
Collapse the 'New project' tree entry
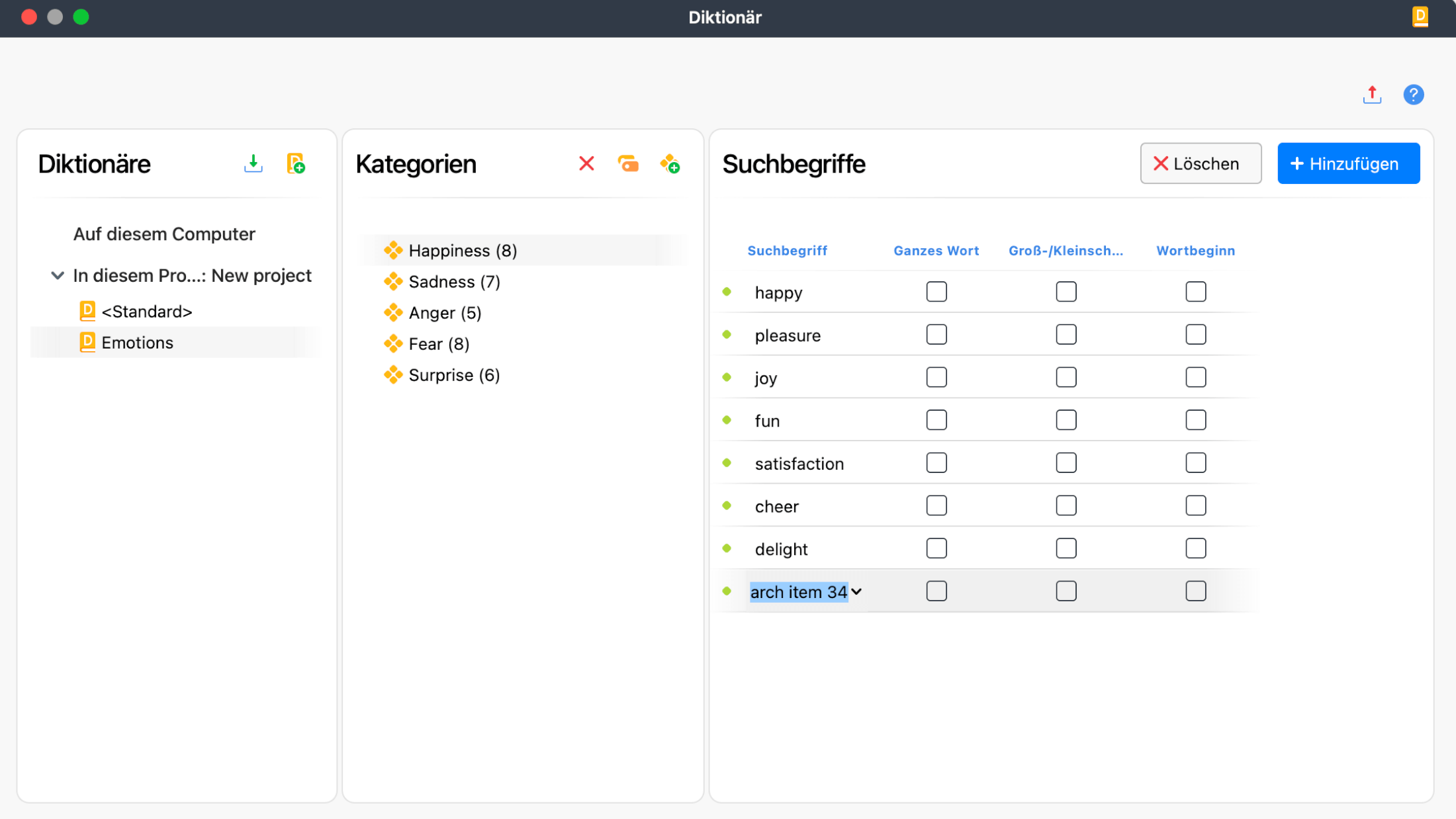click(x=57, y=275)
